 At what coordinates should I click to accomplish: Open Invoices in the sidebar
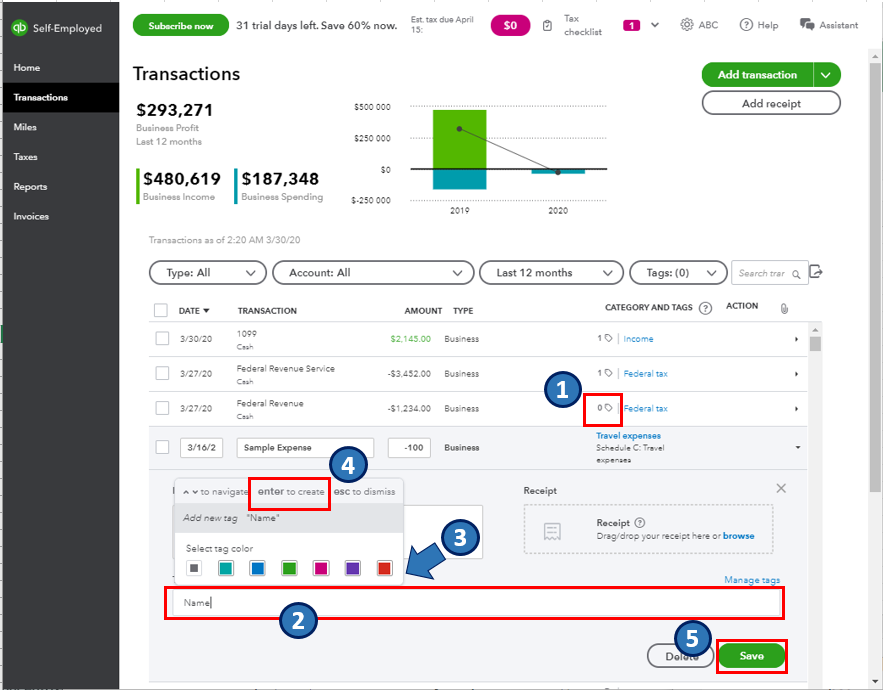tap(61, 216)
